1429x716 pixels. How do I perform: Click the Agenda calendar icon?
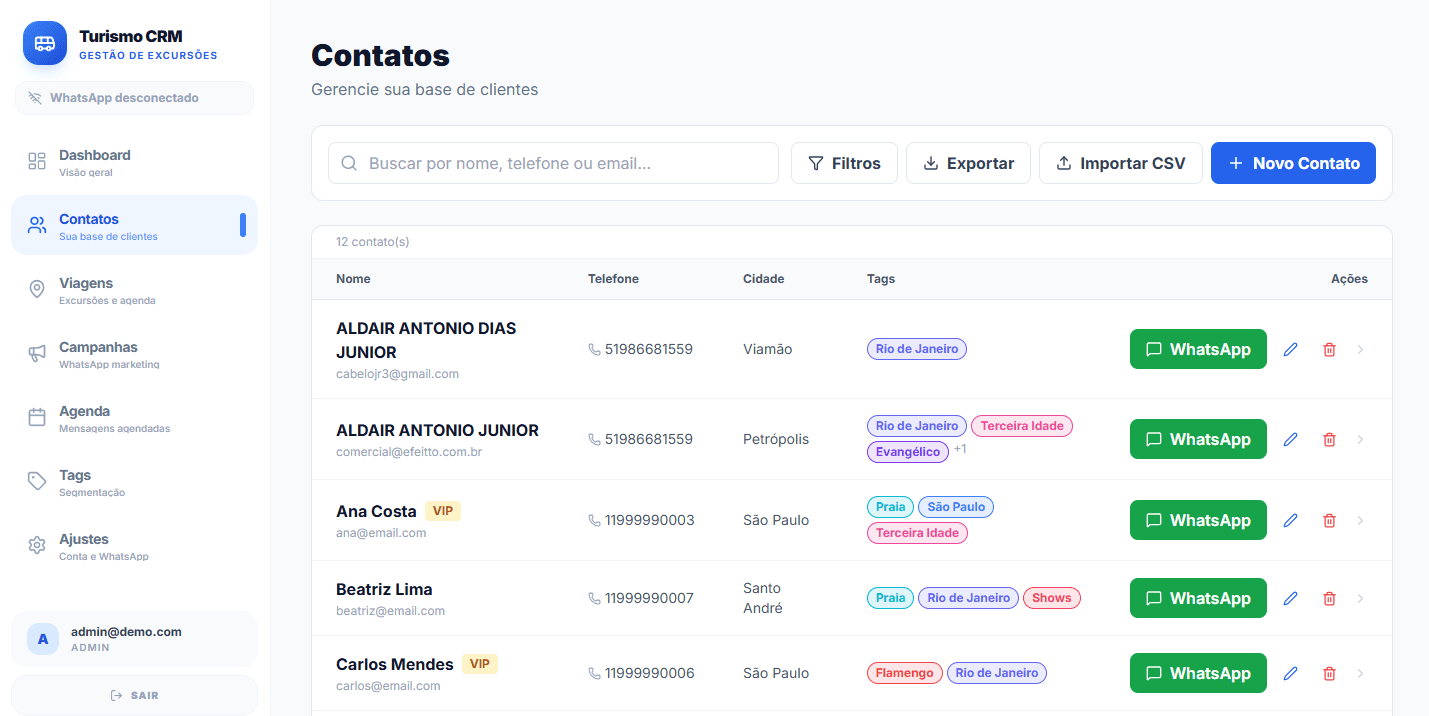(x=36, y=415)
